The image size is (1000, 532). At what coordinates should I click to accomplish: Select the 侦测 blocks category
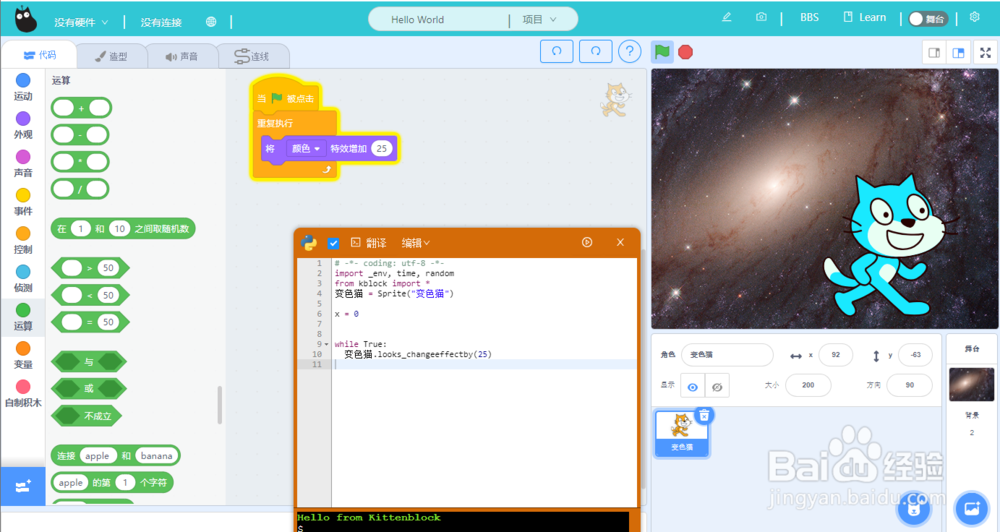(x=23, y=279)
